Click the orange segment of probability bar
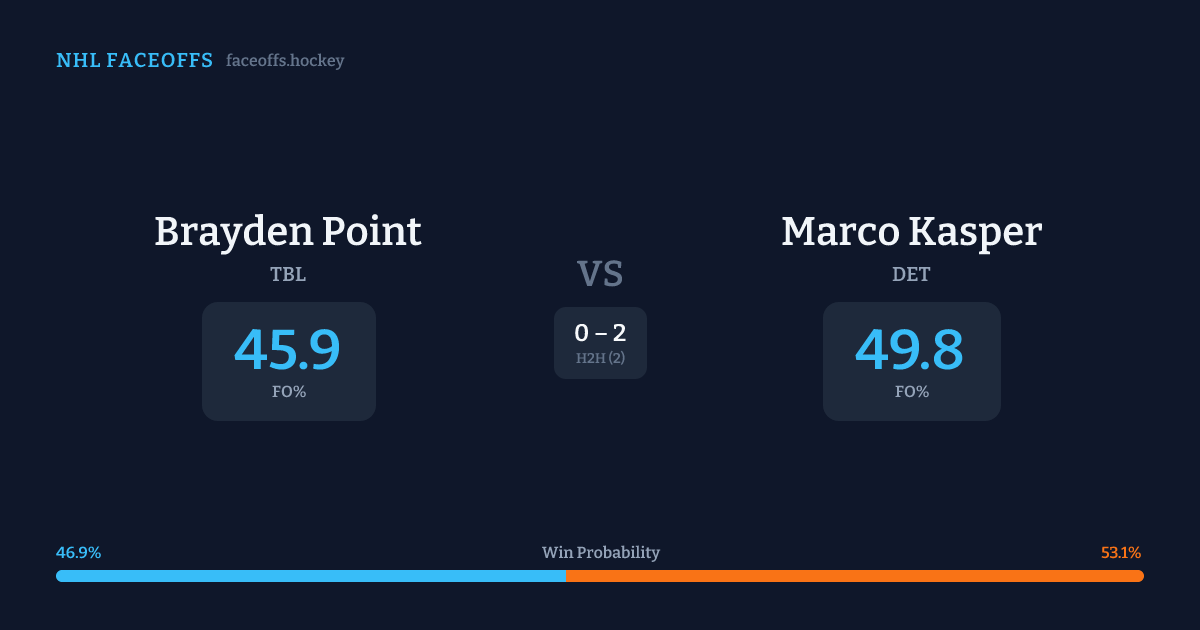The height and width of the screenshot is (630, 1200). (x=855, y=576)
